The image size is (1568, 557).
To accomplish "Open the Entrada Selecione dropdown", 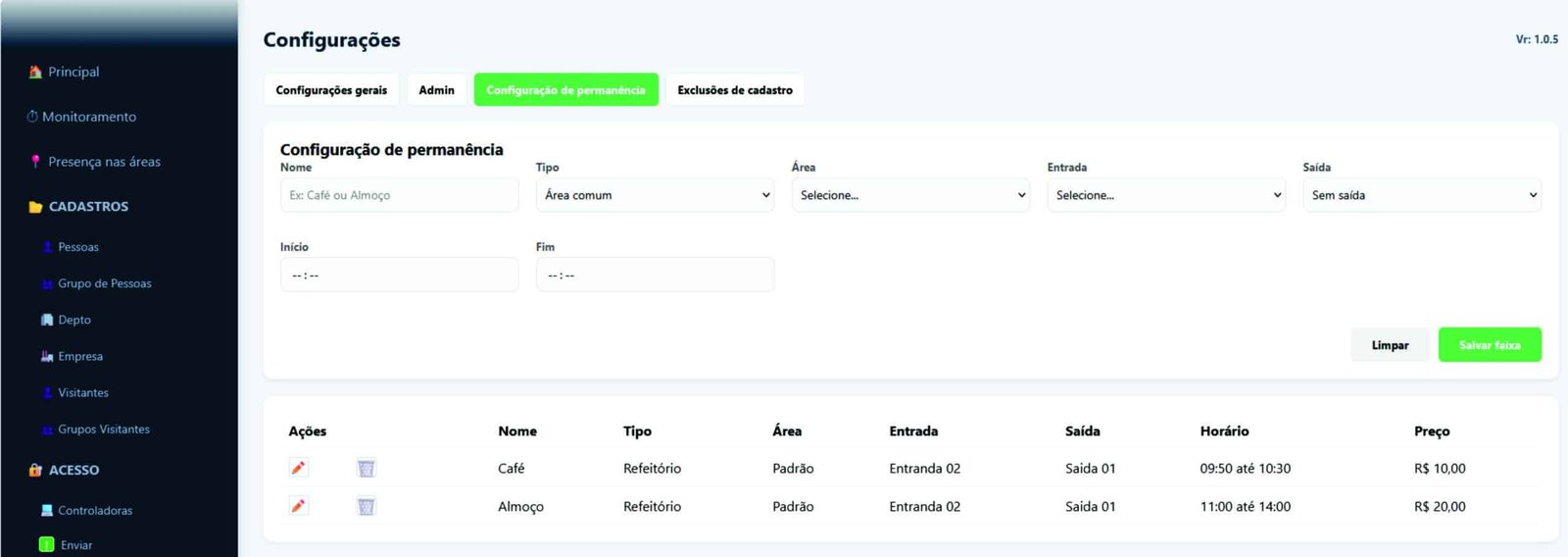I will (x=1166, y=195).
